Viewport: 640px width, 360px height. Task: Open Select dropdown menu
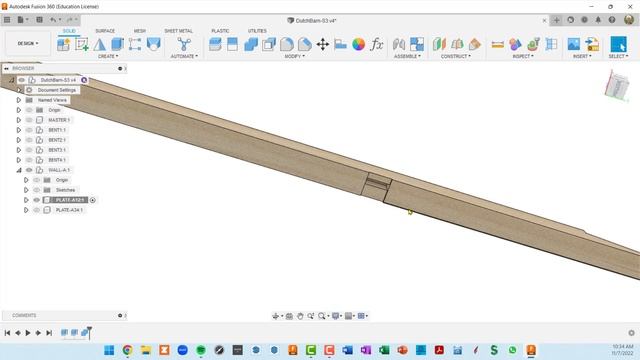click(618, 56)
